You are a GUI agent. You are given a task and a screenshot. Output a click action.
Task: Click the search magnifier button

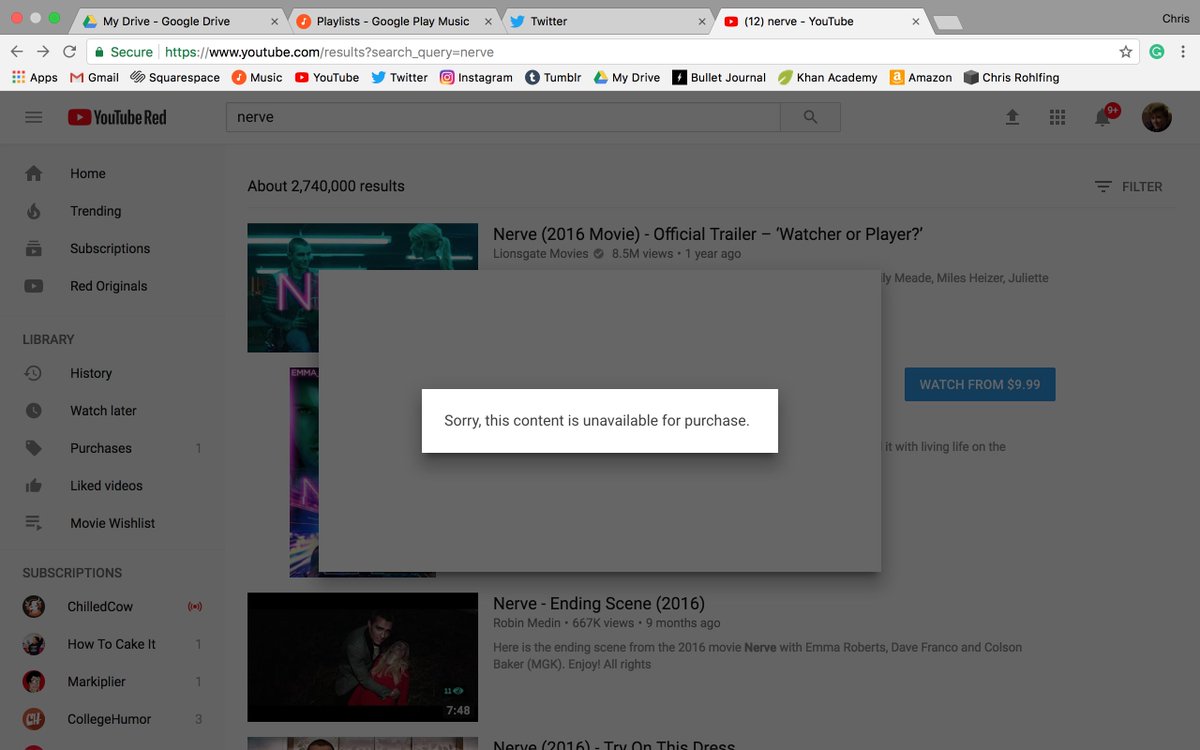810,117
